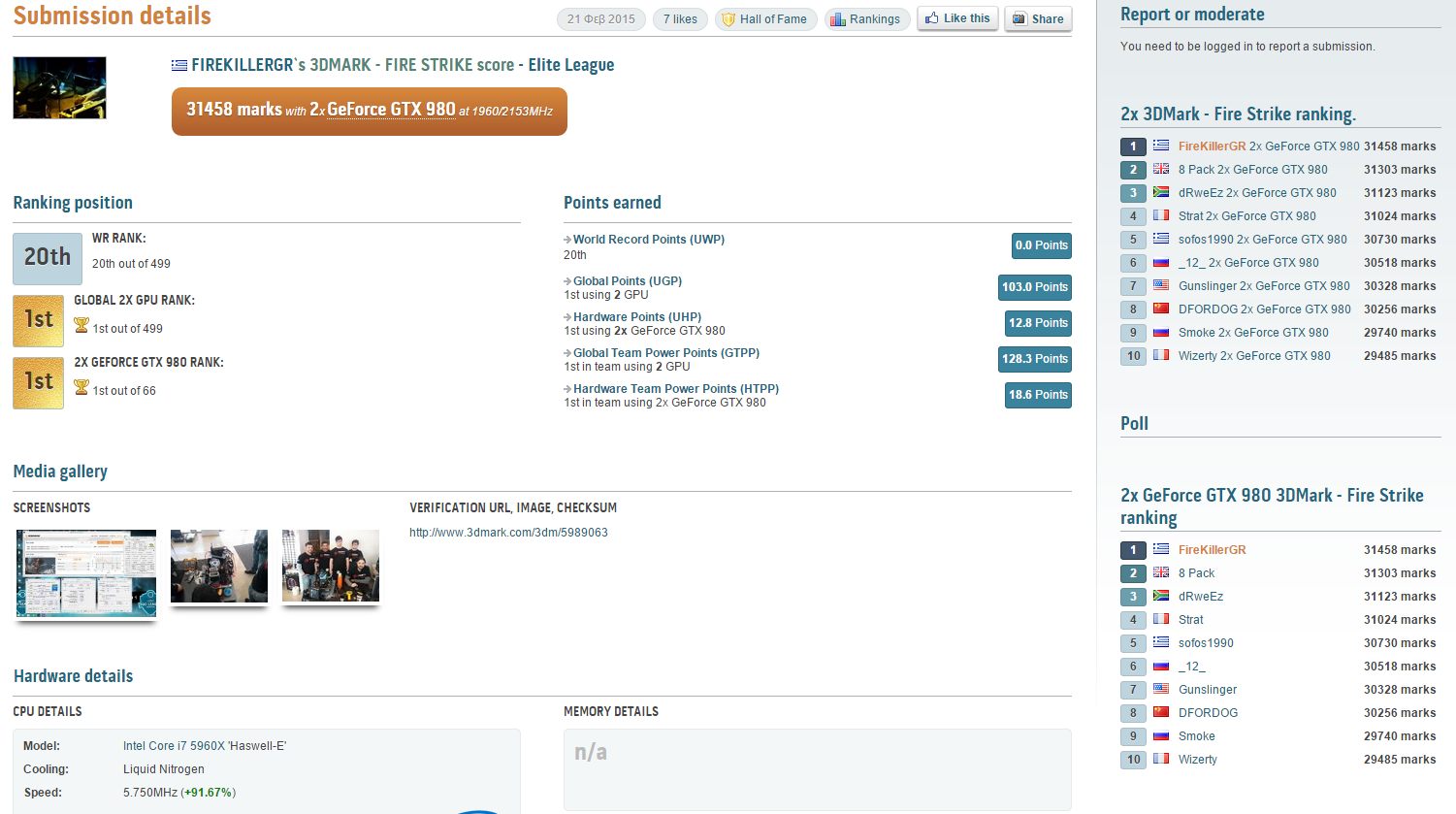Open Wizerty in the lower GTX 980 ranking
Viewport: 1456px width, 814px height.
coord(1197,760)
